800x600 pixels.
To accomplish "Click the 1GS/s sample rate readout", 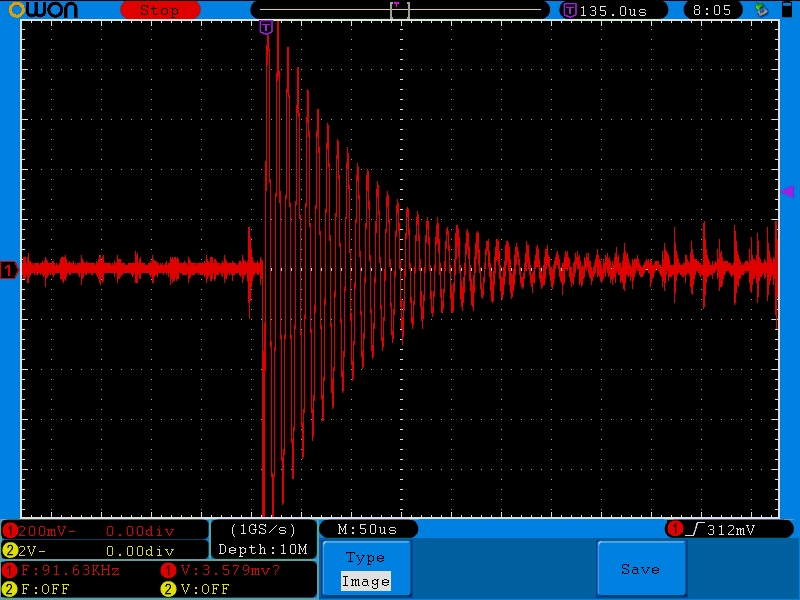I will [263, 530].
